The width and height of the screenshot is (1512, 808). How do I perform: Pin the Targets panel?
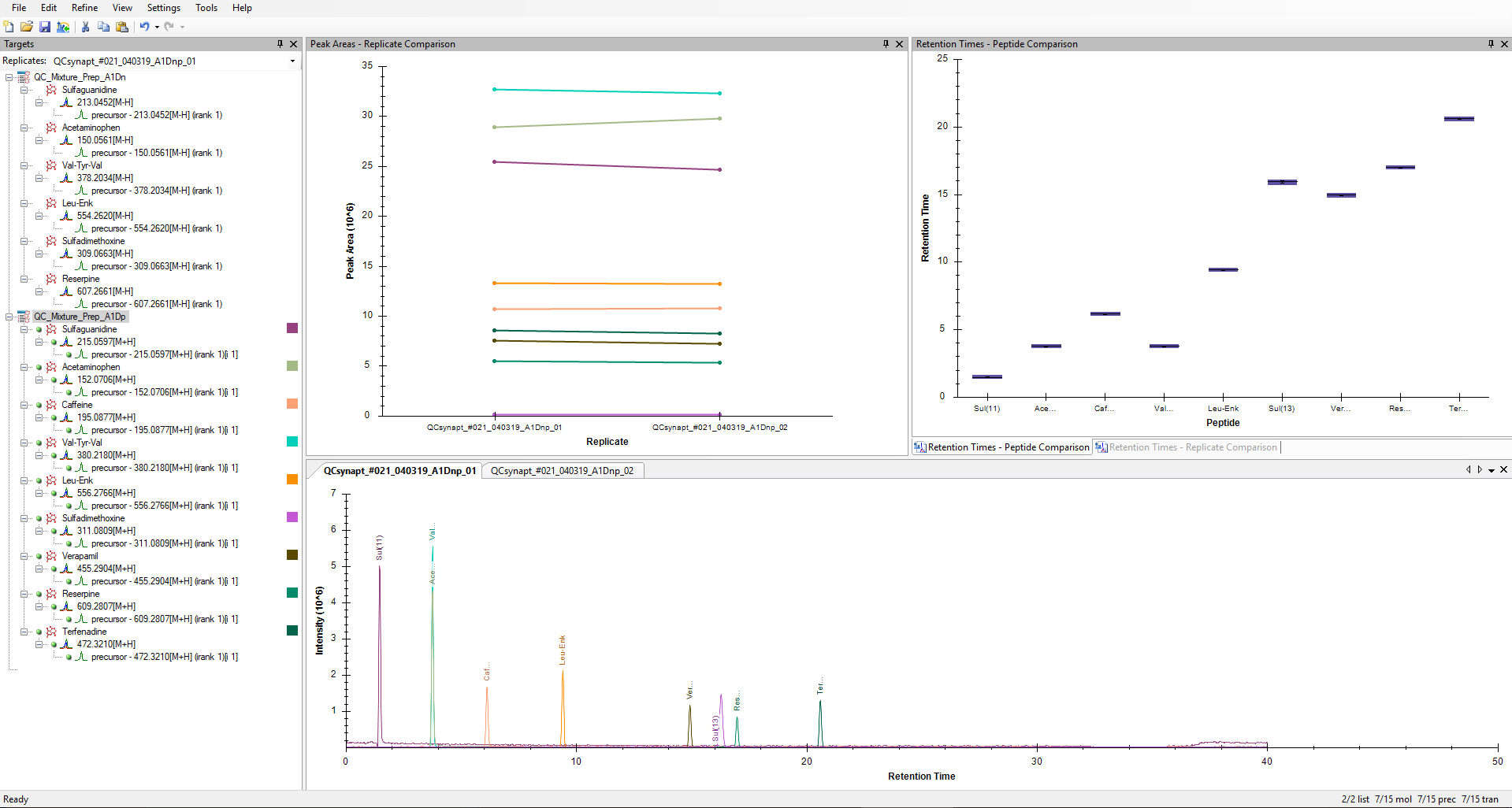point(280,44)
